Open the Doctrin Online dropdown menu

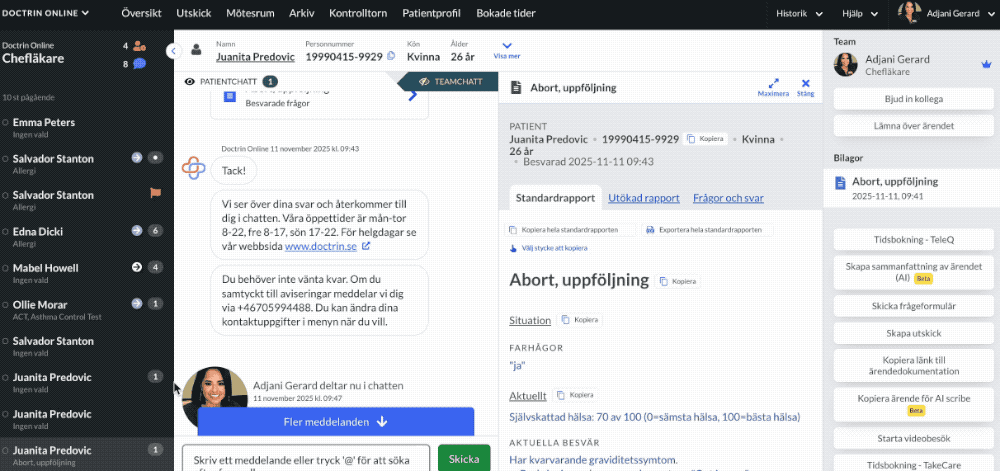coord(45,13)
